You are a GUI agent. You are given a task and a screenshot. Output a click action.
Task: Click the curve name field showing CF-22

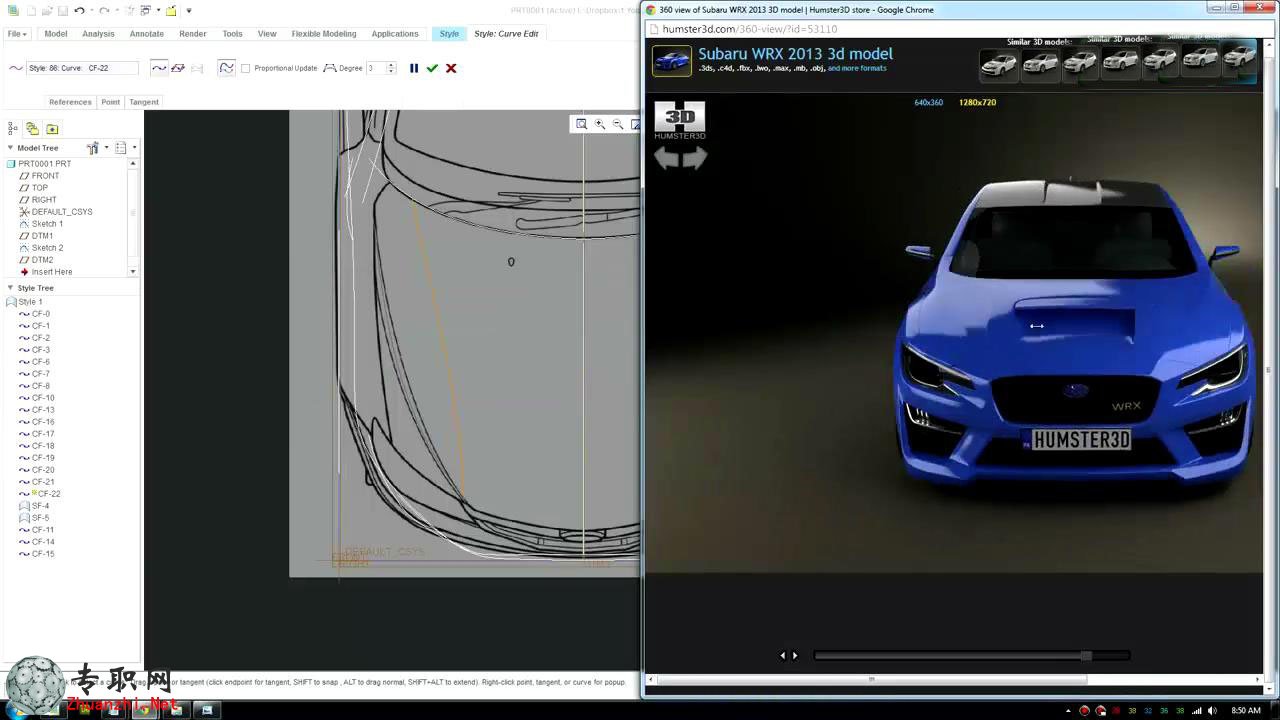click(x=82, y=68)
